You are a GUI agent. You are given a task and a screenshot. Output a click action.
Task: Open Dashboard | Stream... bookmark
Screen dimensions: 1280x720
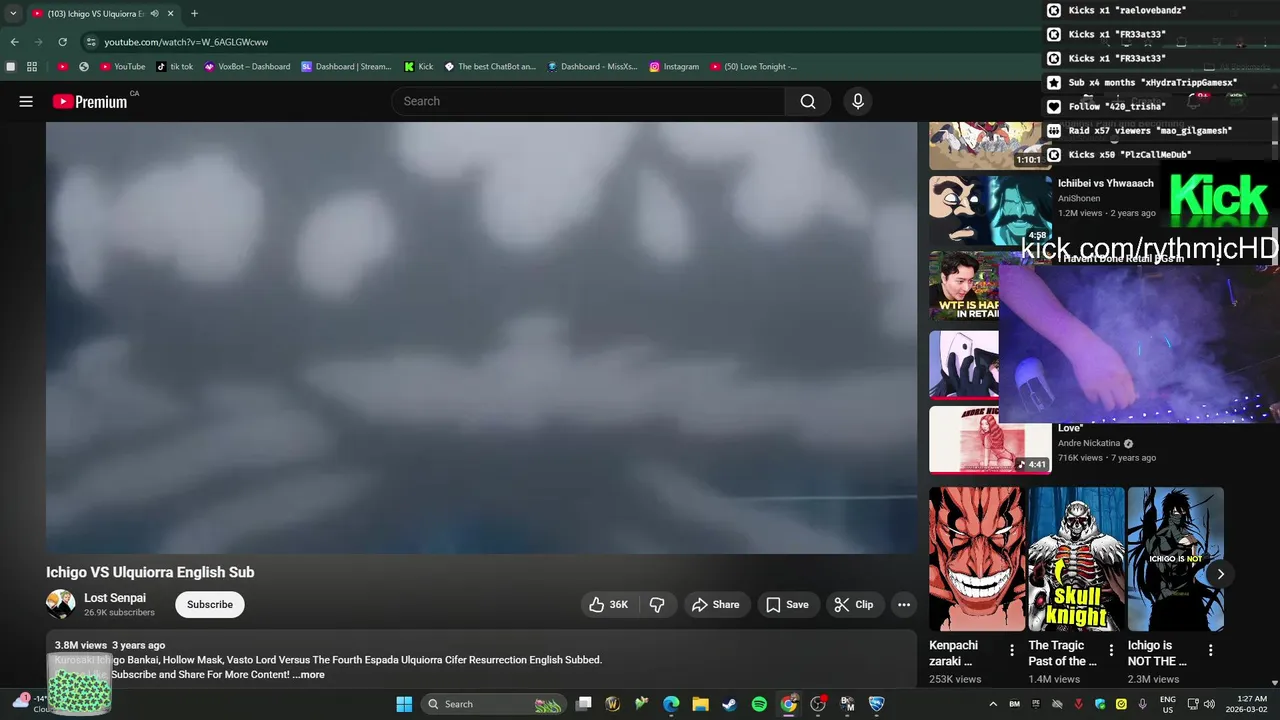tap(347, 67)
